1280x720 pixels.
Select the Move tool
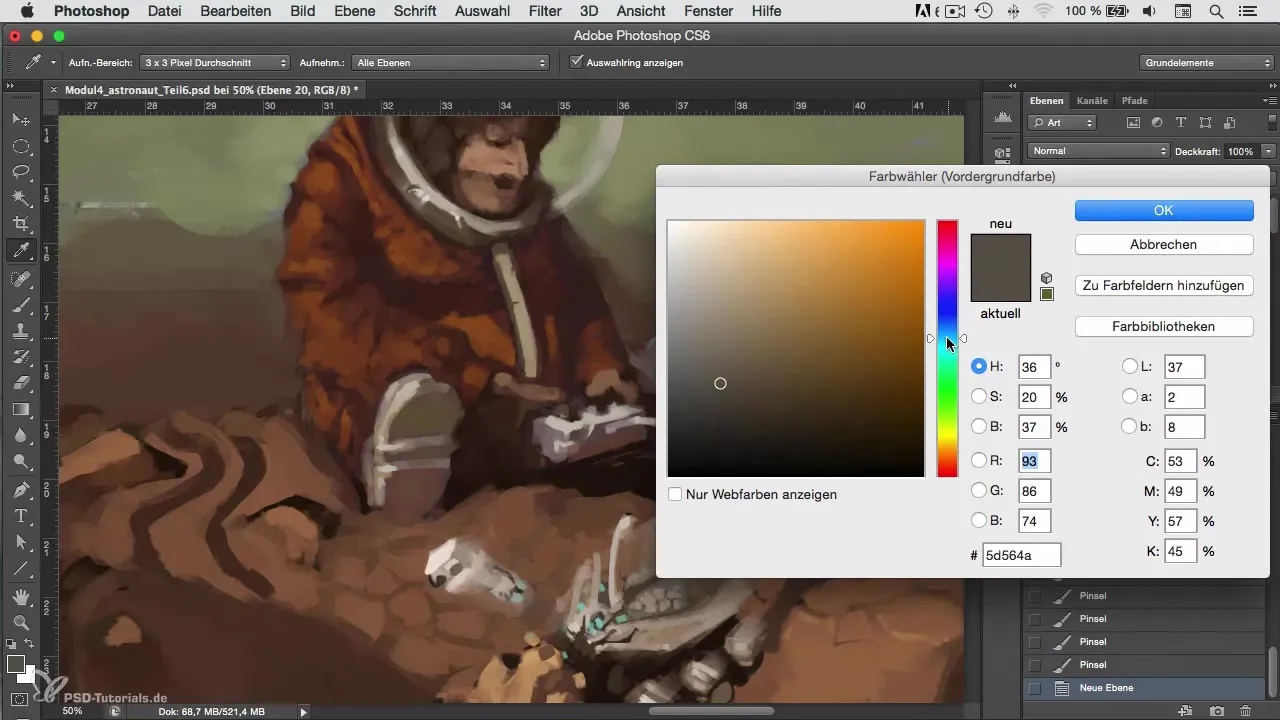(x=20, y=119)
